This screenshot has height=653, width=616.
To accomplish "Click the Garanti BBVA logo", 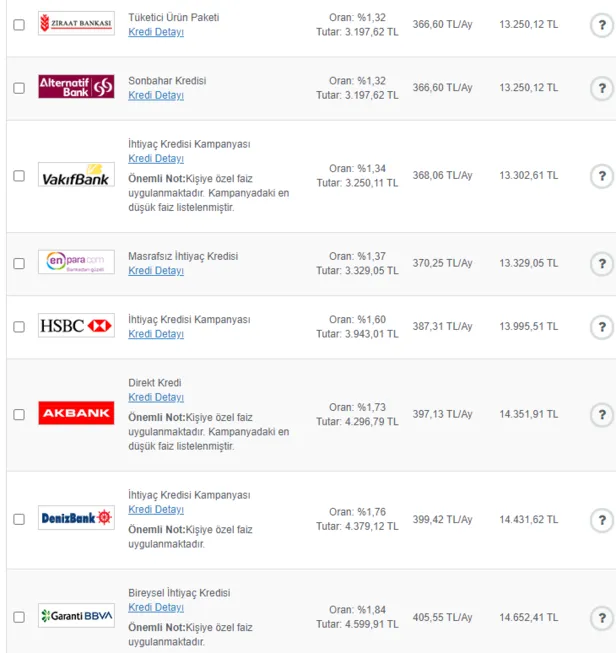I will (x=76, y=616).
